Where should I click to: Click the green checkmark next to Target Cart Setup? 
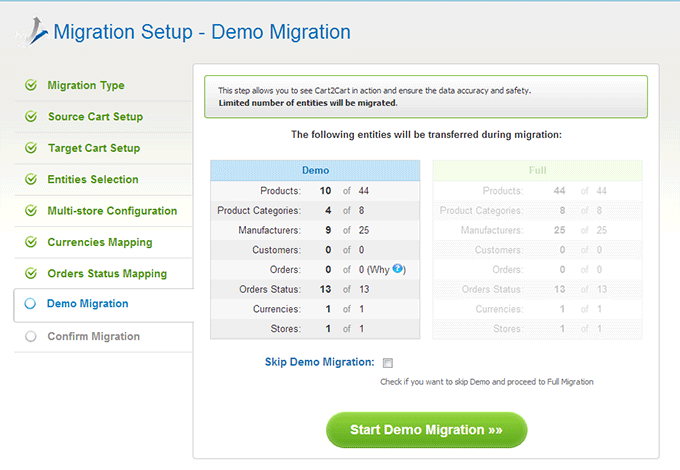(31, 148)
